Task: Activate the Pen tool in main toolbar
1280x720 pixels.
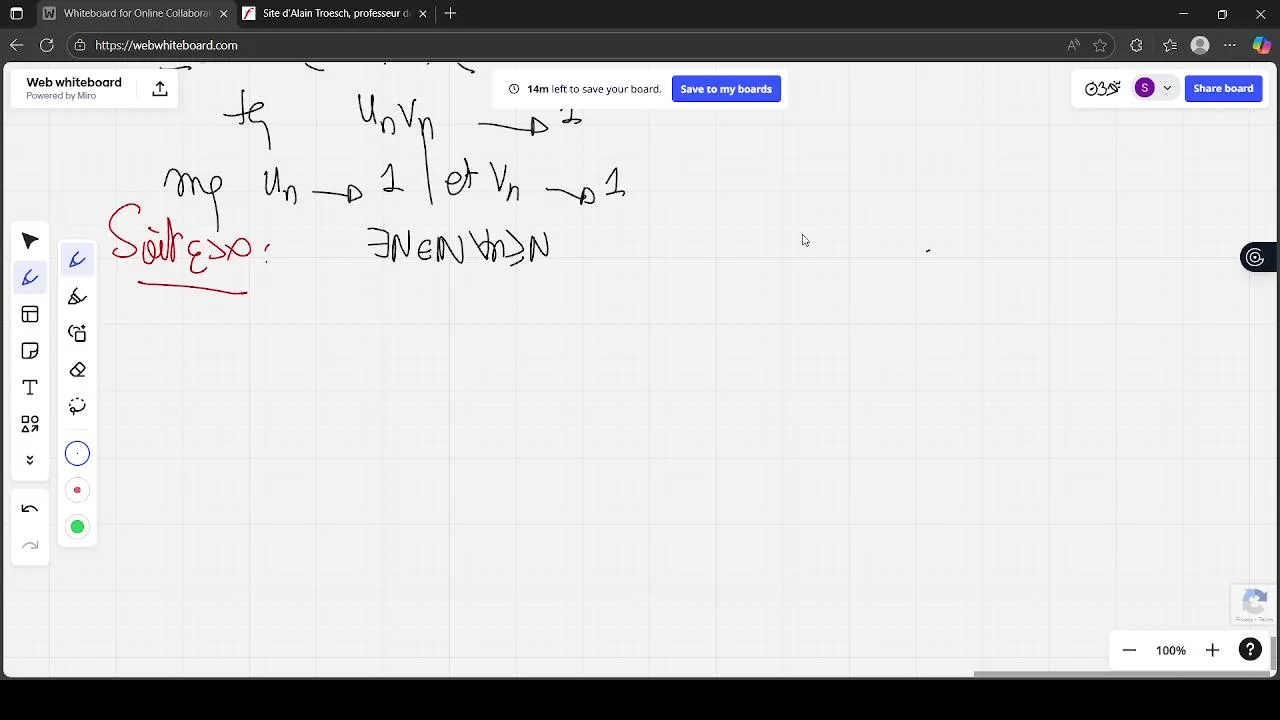Action: 30,278
